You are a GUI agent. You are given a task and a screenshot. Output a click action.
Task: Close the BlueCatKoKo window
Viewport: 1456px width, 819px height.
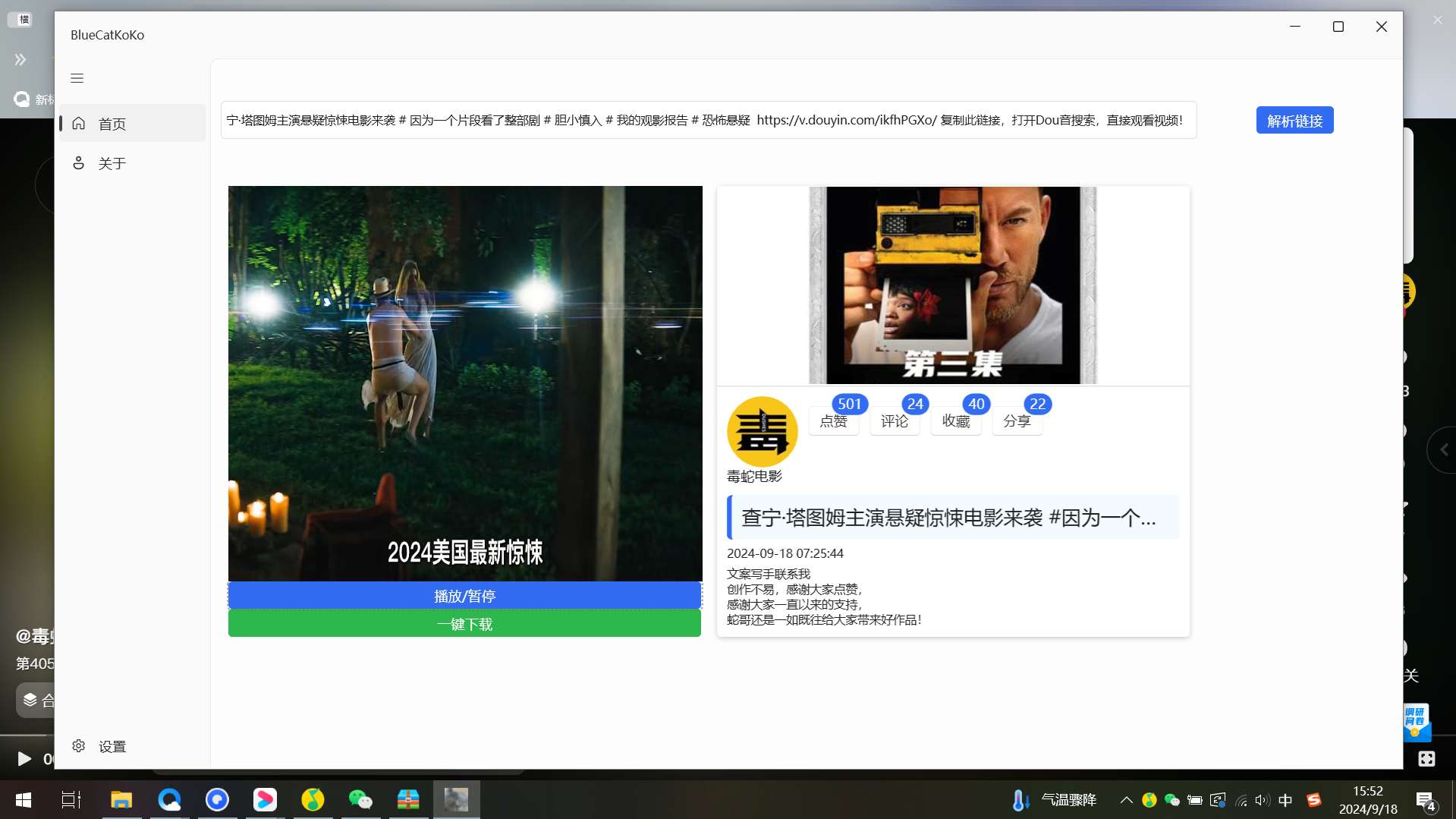tap(1382, 27)
